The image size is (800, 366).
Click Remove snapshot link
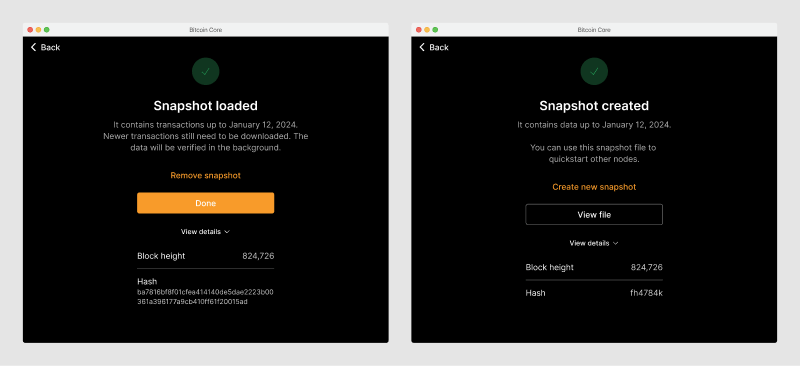[206, 176]
